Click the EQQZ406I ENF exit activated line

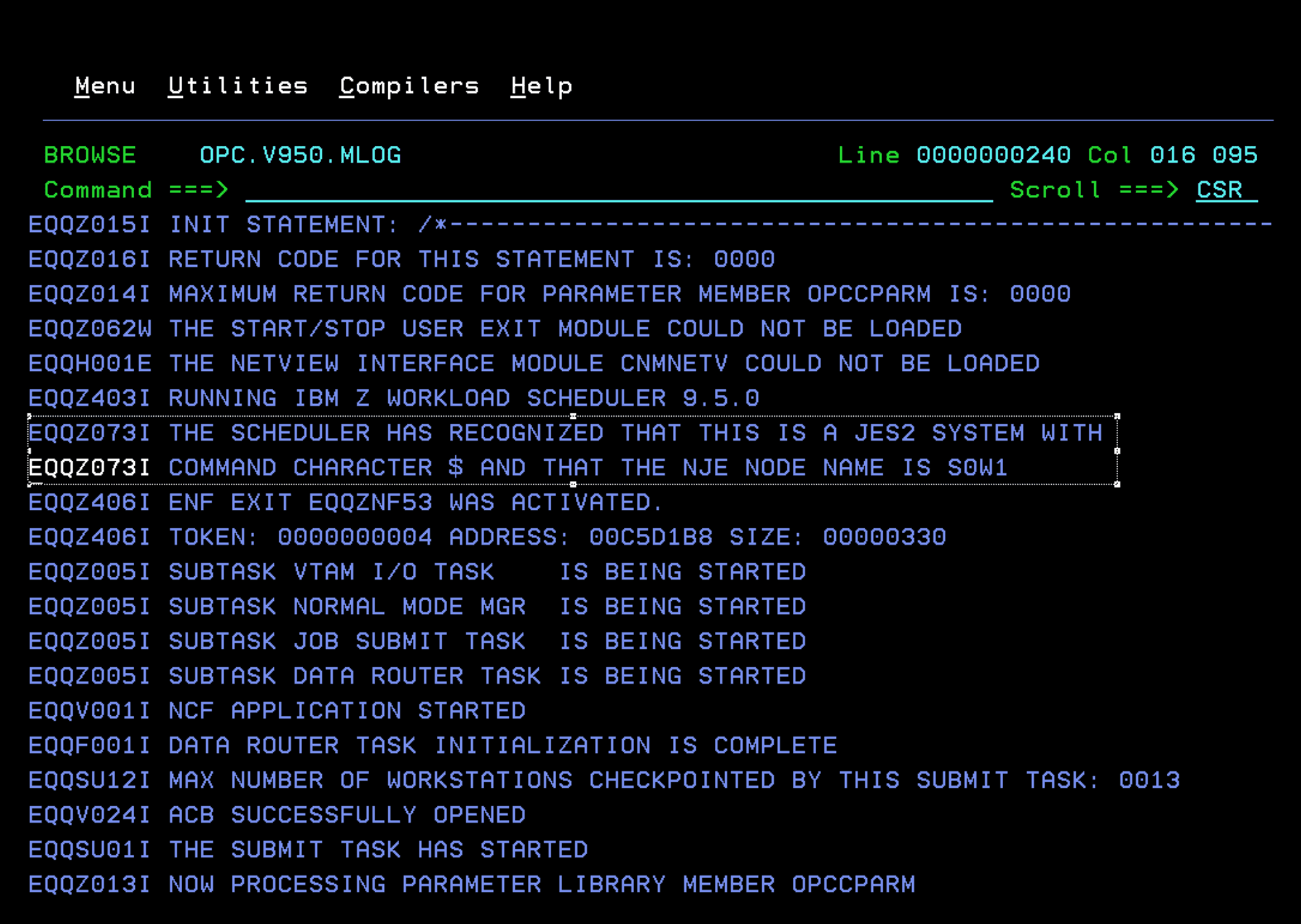(345, 503)
